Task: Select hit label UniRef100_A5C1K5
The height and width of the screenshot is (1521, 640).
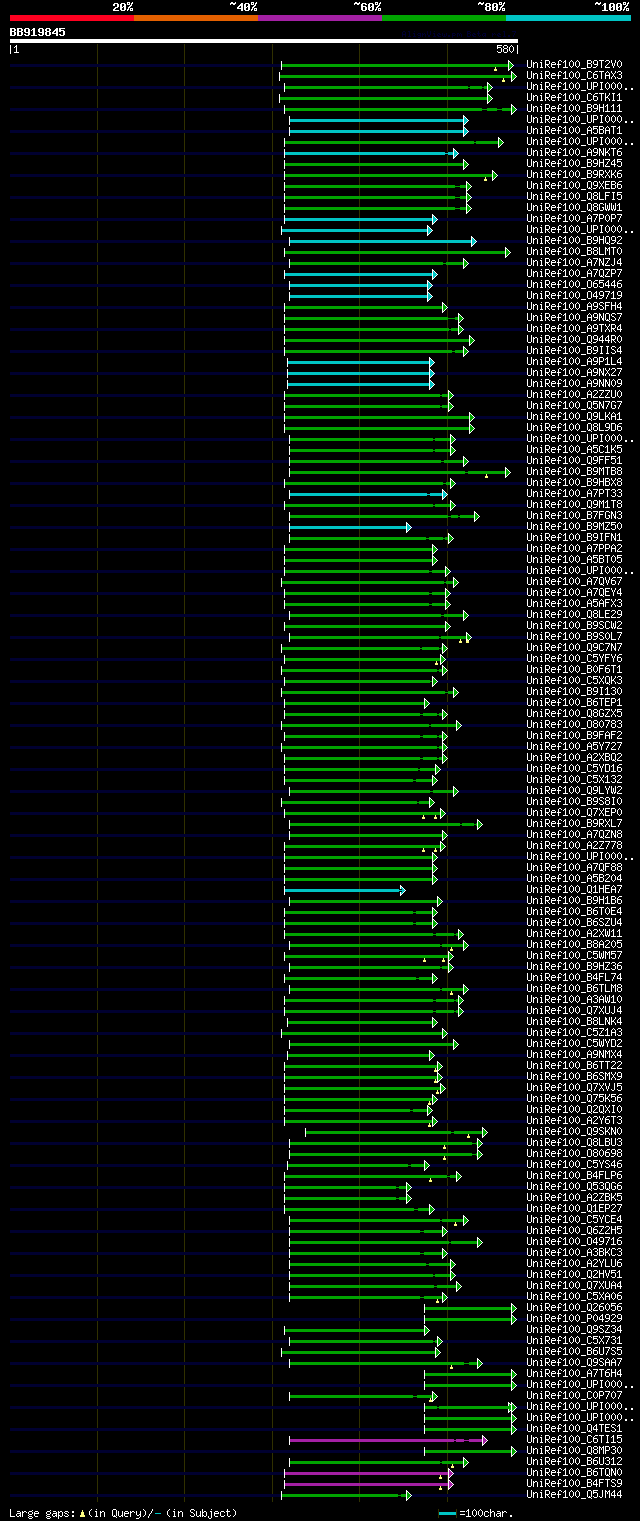Action: [x=574, y=449]
